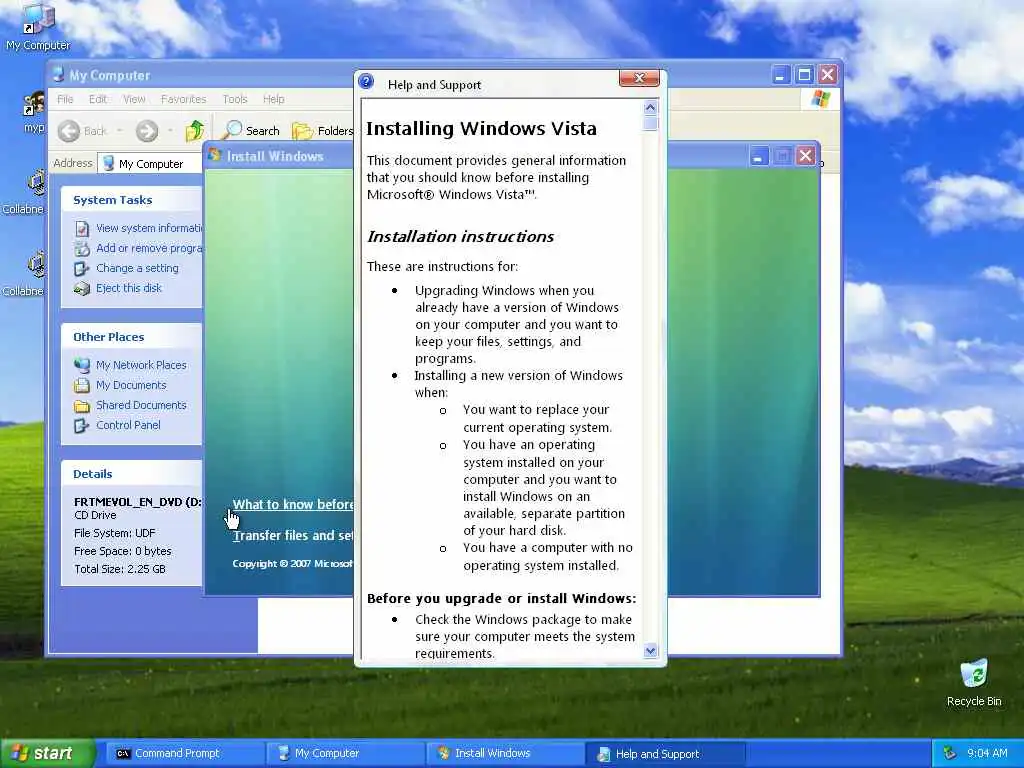Click the My Documents folder icon
The image size is (1024, 768).
pos(82,385)
